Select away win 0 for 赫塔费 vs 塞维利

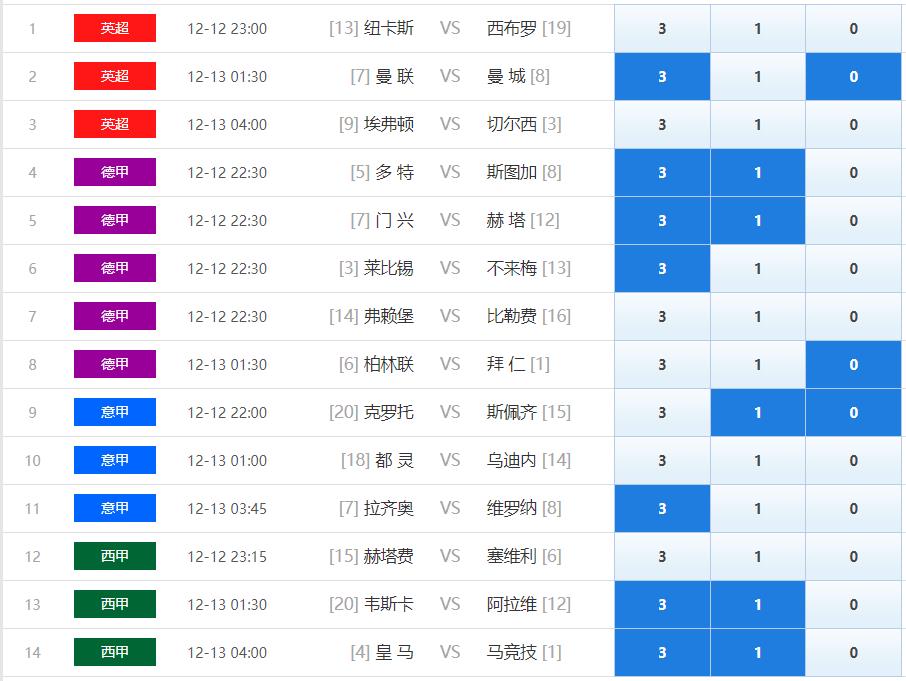(x=853, y=556)
